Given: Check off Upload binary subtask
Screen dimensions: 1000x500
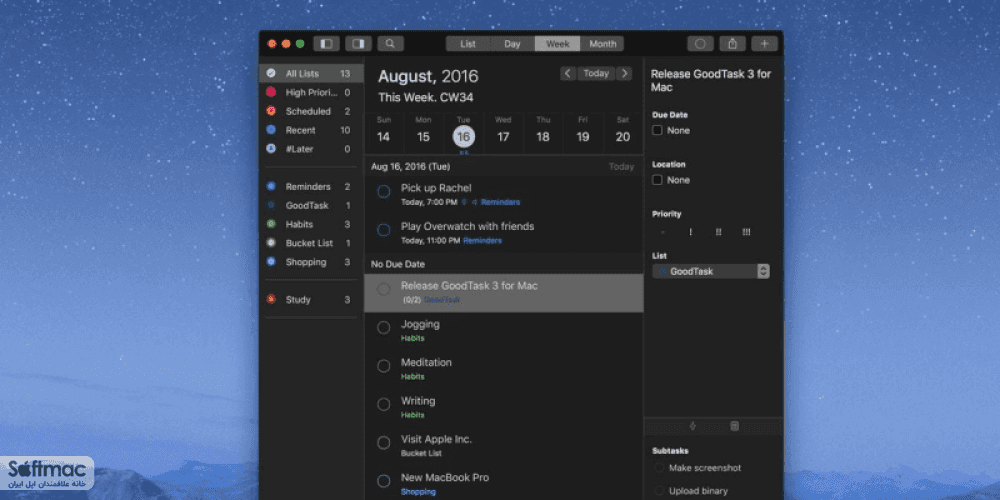Looking at the screenshot, I should [x=659, y=491].
